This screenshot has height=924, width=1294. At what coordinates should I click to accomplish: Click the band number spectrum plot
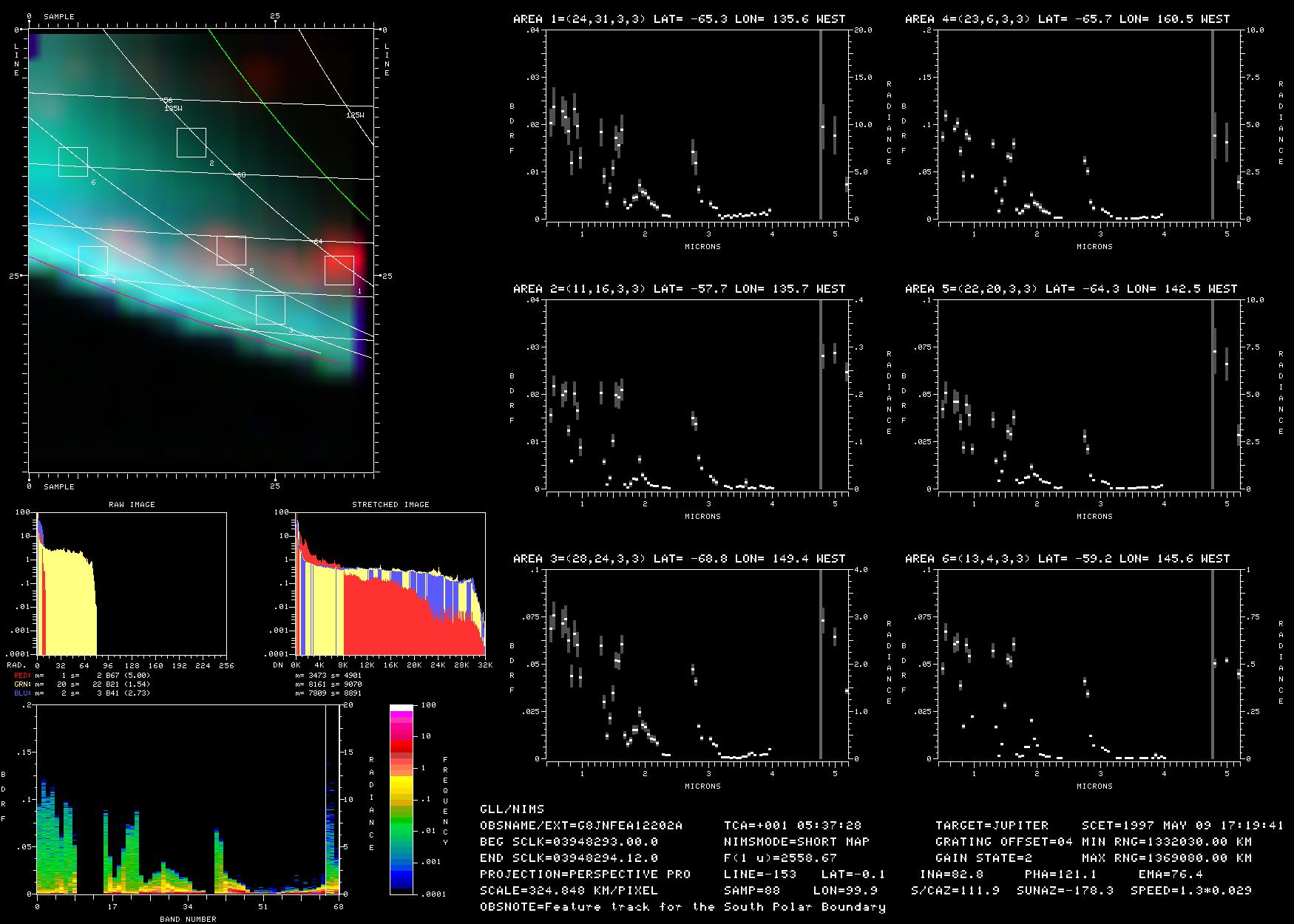pos(188,800)
